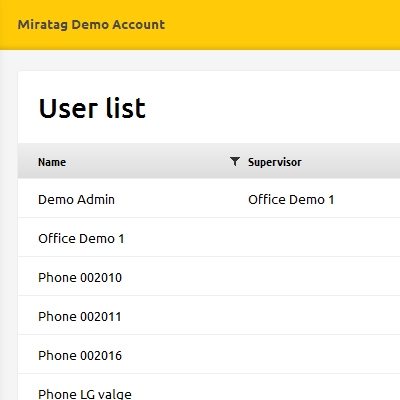Open the Phone 002010 user
400x400 pixels.
point(80,278)
